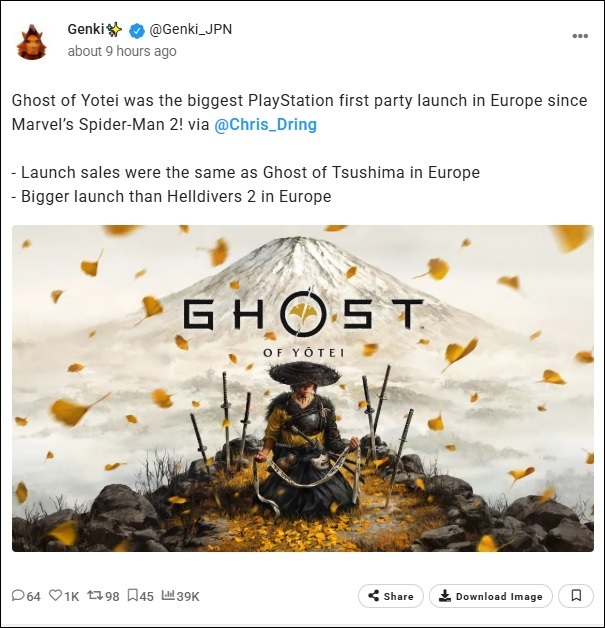The image size is (605, 628).
Task: Click the Genki display name
Action: pyautogui.click(x=86, y=29)
